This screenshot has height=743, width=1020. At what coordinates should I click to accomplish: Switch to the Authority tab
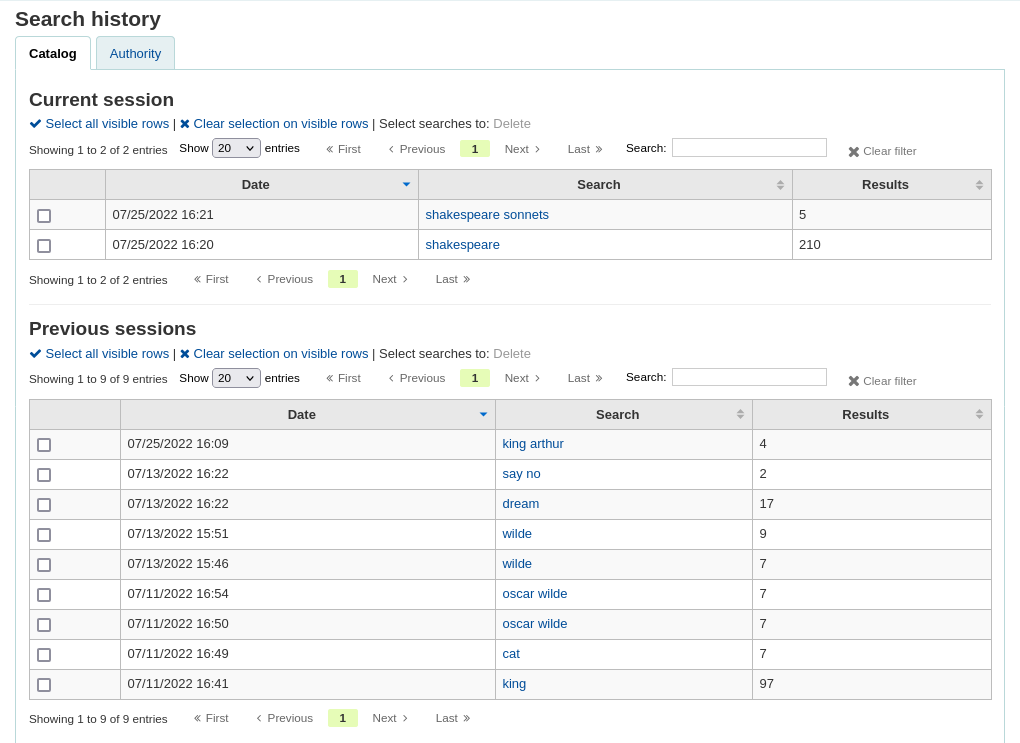pyautogui.click(x=134, y=53)
